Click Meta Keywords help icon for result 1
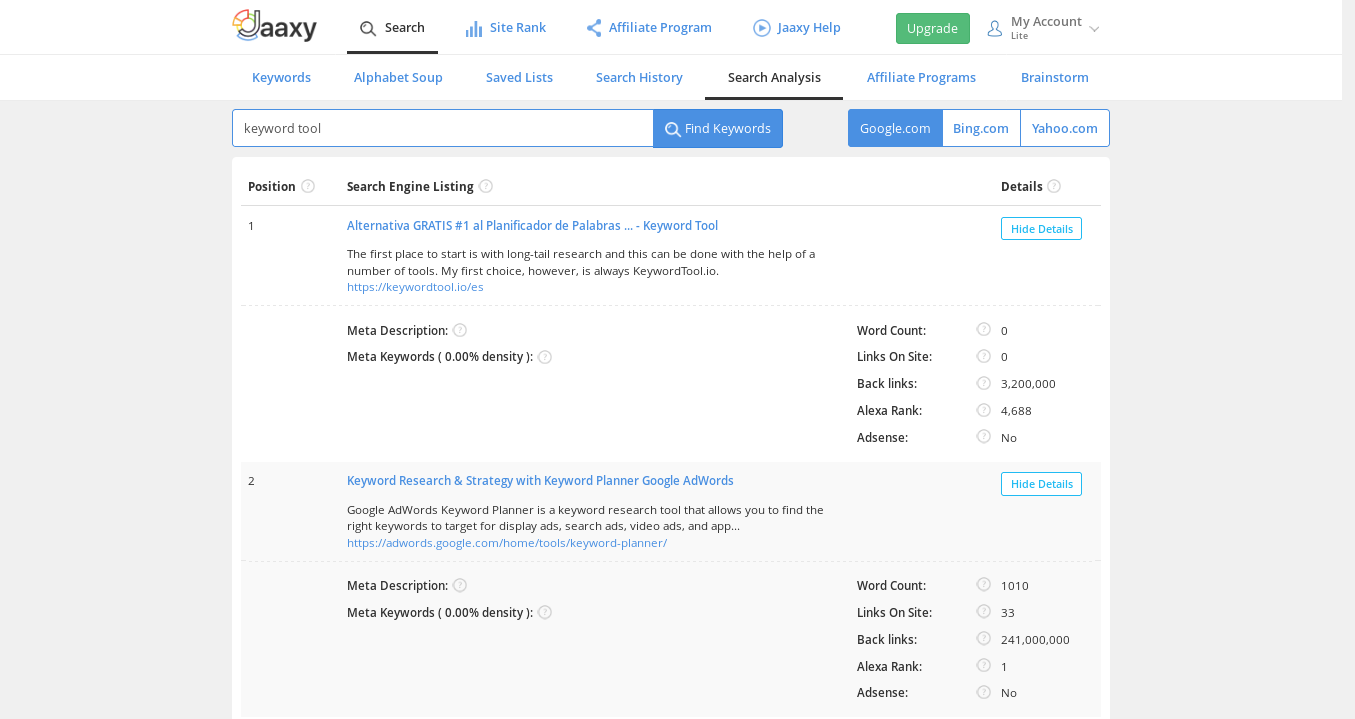Image resolution: width=1355 pixels, height=719 pixels. tap(545, 357)
